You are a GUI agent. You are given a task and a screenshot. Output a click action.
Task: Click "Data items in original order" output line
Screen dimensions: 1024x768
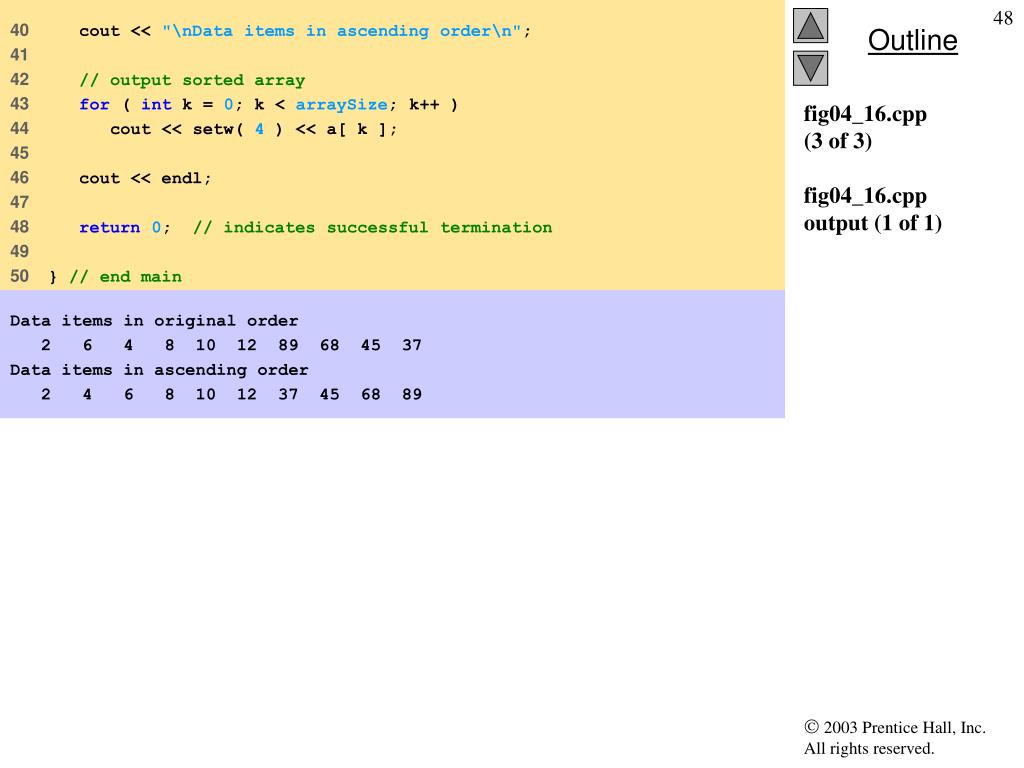(x=154, y=321)
